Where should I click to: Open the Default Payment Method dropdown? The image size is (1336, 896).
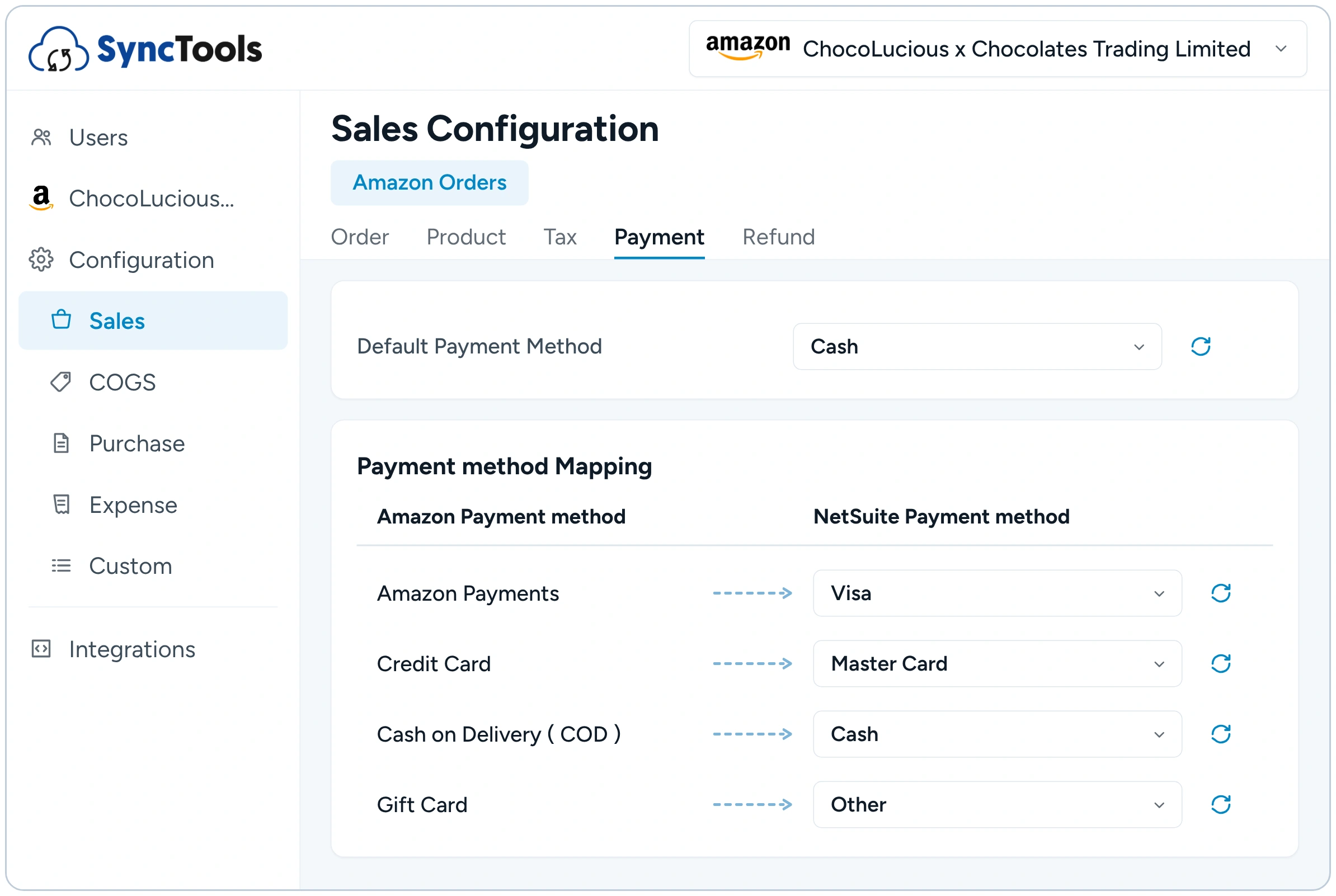coord(977,346)
